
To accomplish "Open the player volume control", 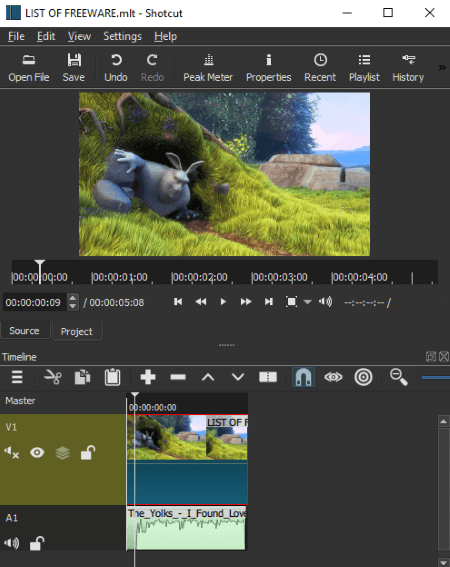I will (326, 302).
